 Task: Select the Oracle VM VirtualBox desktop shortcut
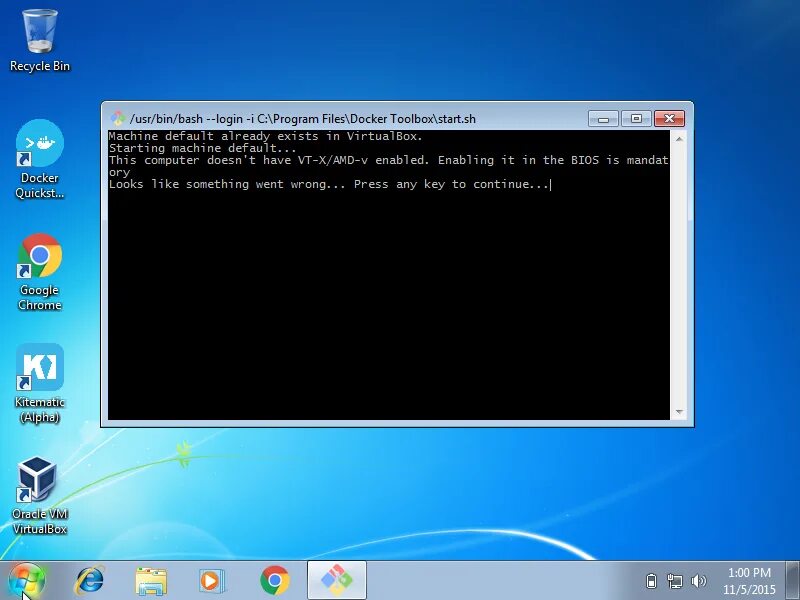click(x=40, y=495)
